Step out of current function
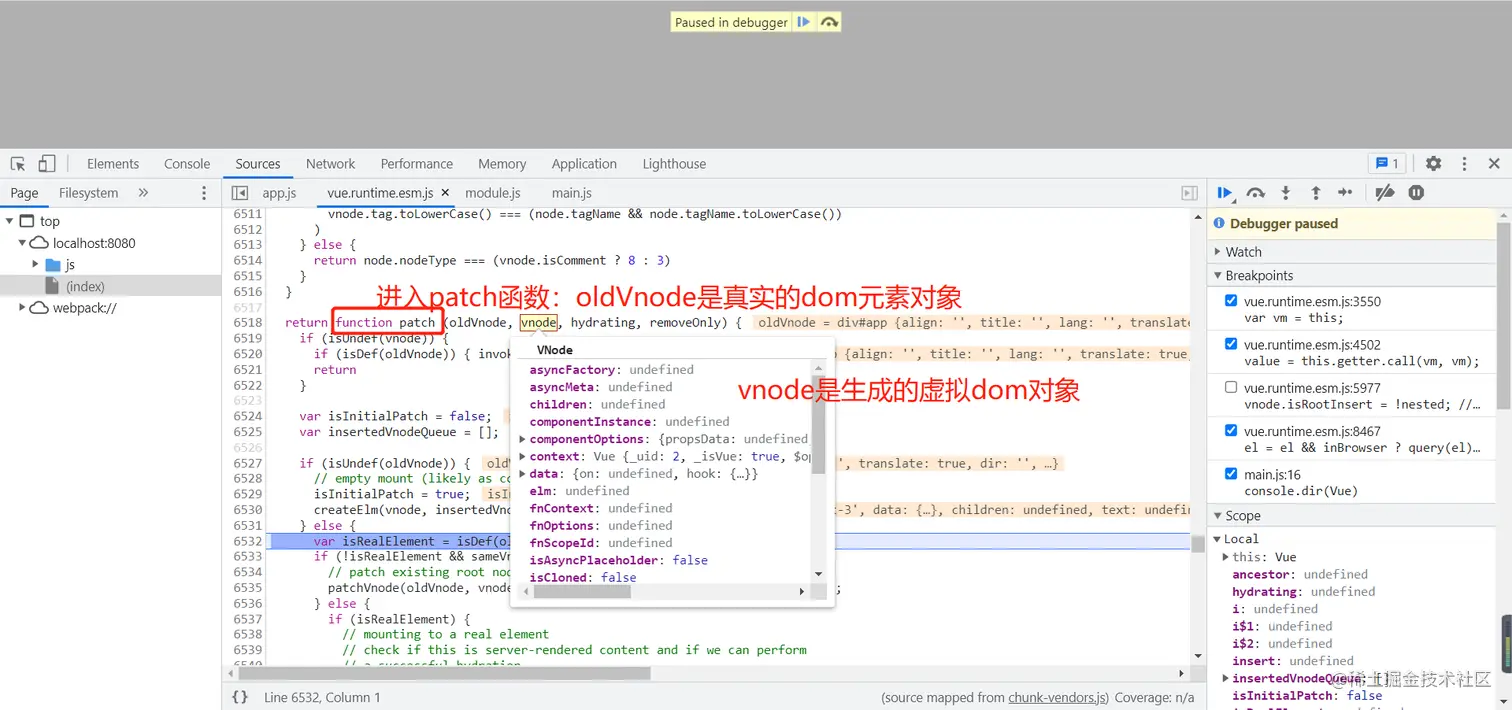1512x710 pixels. [x=1316, y=193]
